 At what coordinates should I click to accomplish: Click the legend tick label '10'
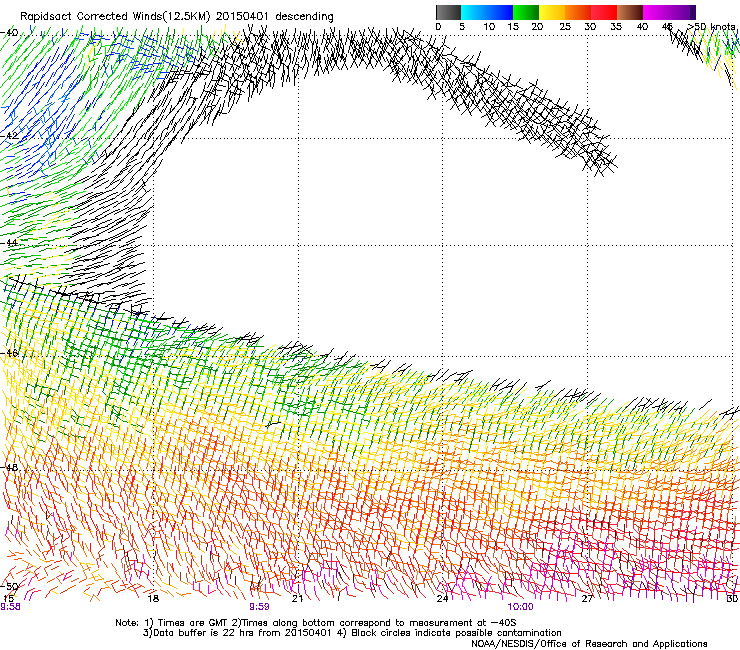click(489, 27)
